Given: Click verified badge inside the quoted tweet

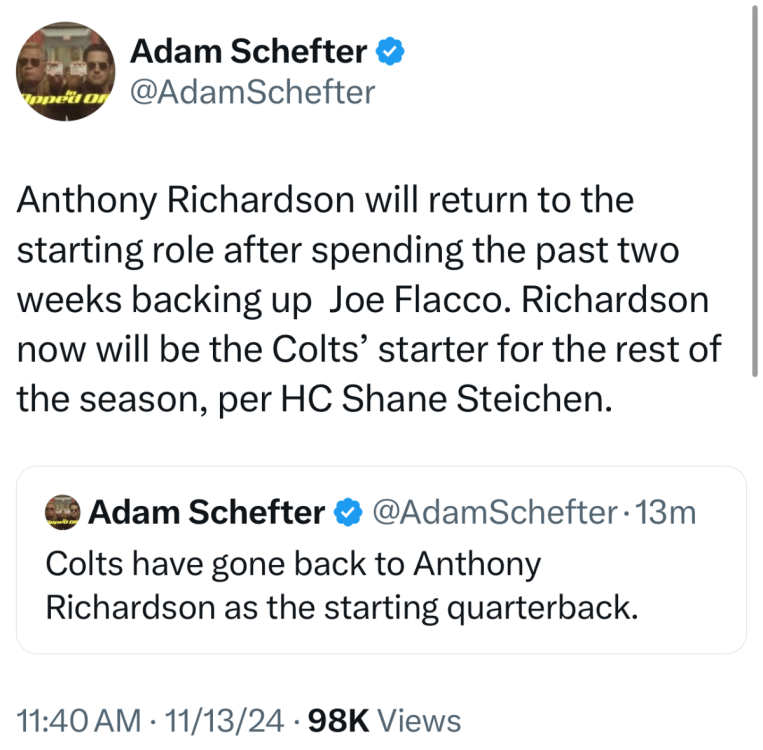Looking at the screenshot, I should pos(347,514).
